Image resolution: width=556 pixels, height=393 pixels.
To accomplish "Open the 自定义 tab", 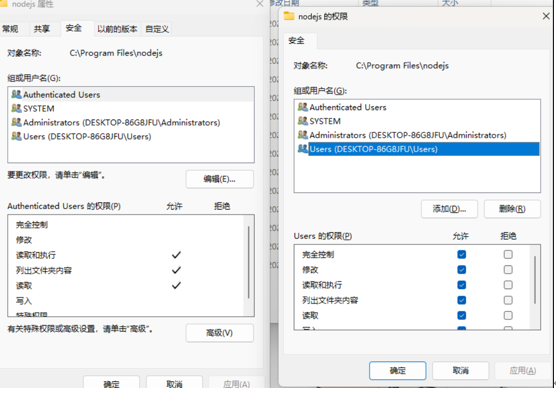I will click(x=157, y=29).
